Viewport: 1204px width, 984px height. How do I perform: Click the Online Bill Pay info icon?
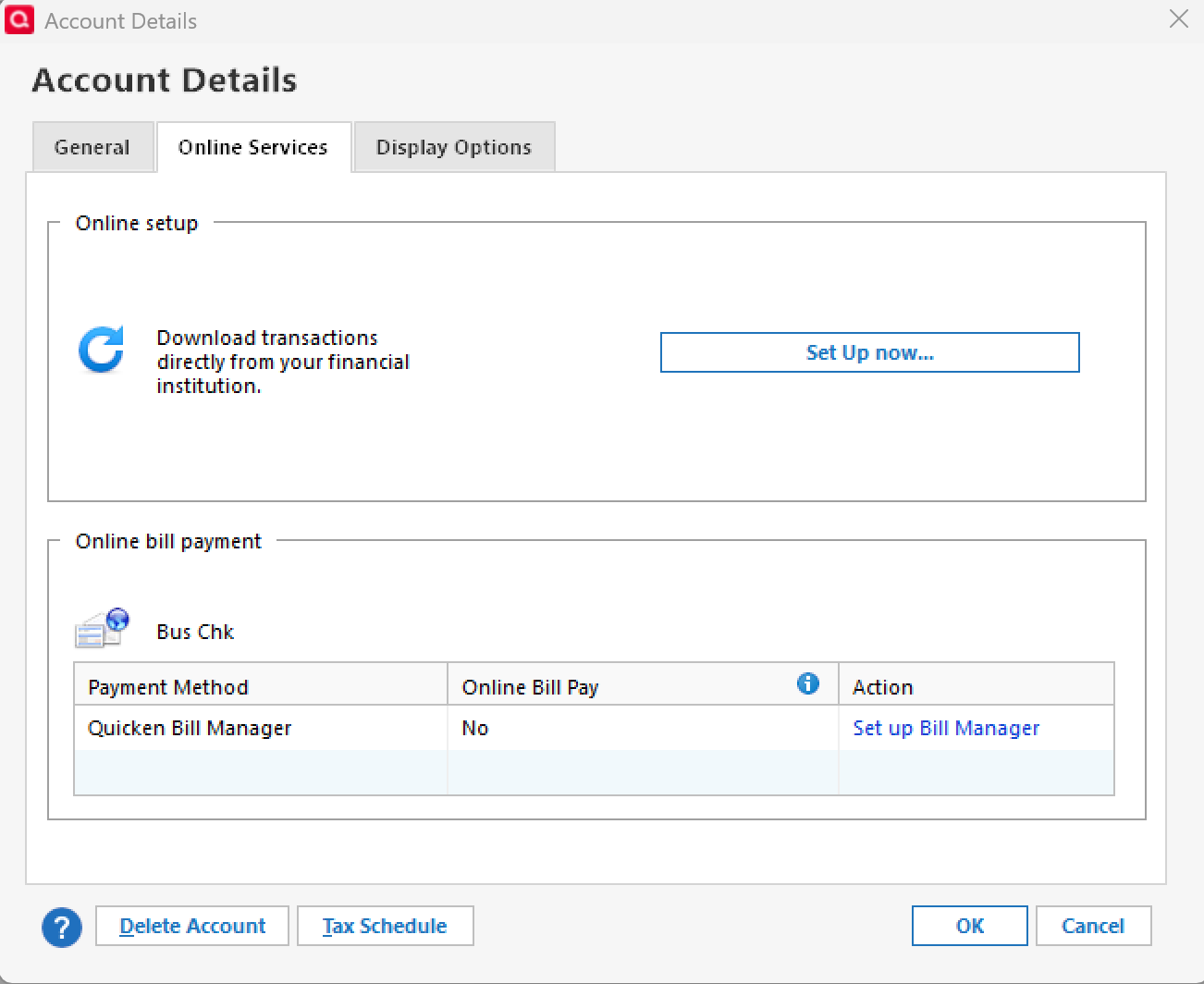(x=807, y=683)
